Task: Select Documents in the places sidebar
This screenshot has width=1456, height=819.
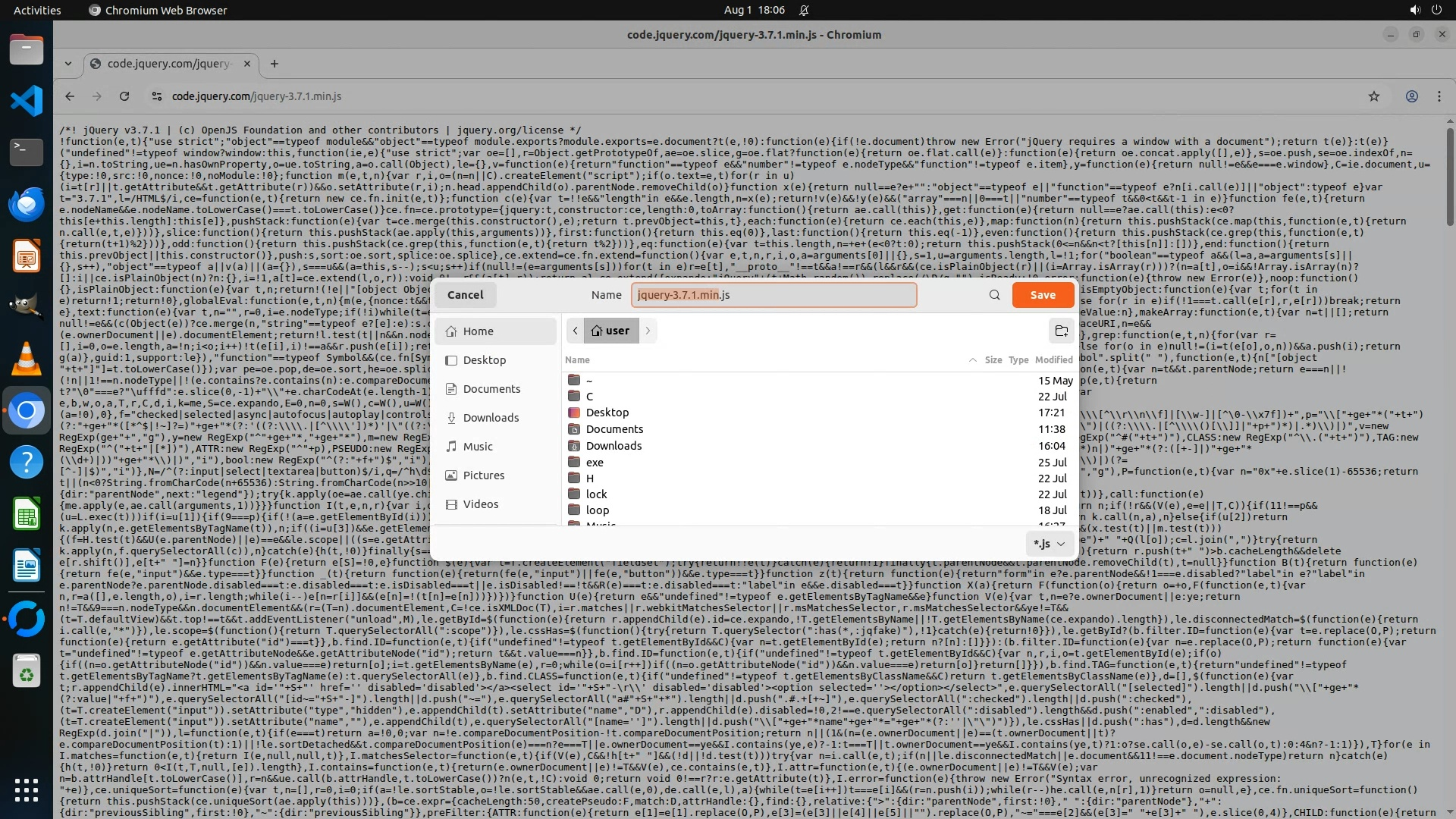Action: pos(491,389)
